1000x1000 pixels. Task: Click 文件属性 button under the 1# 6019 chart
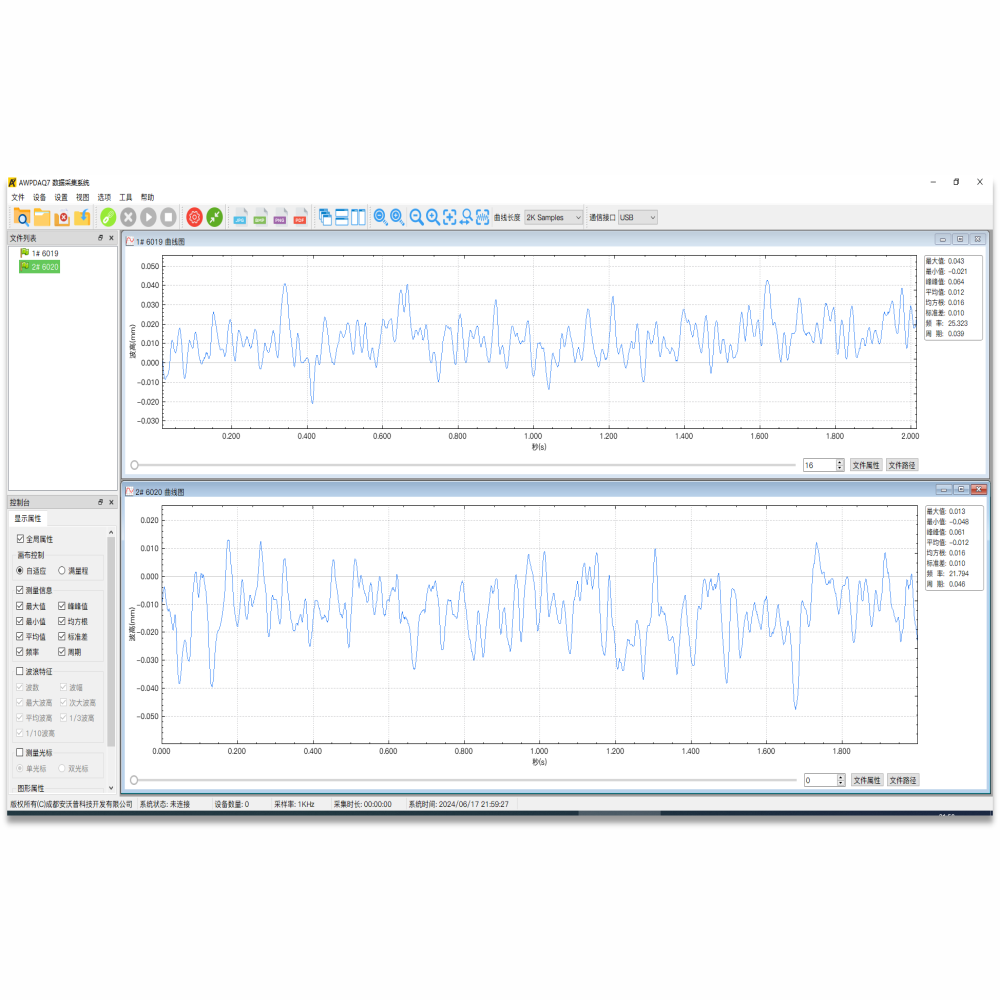click(865, 465)
